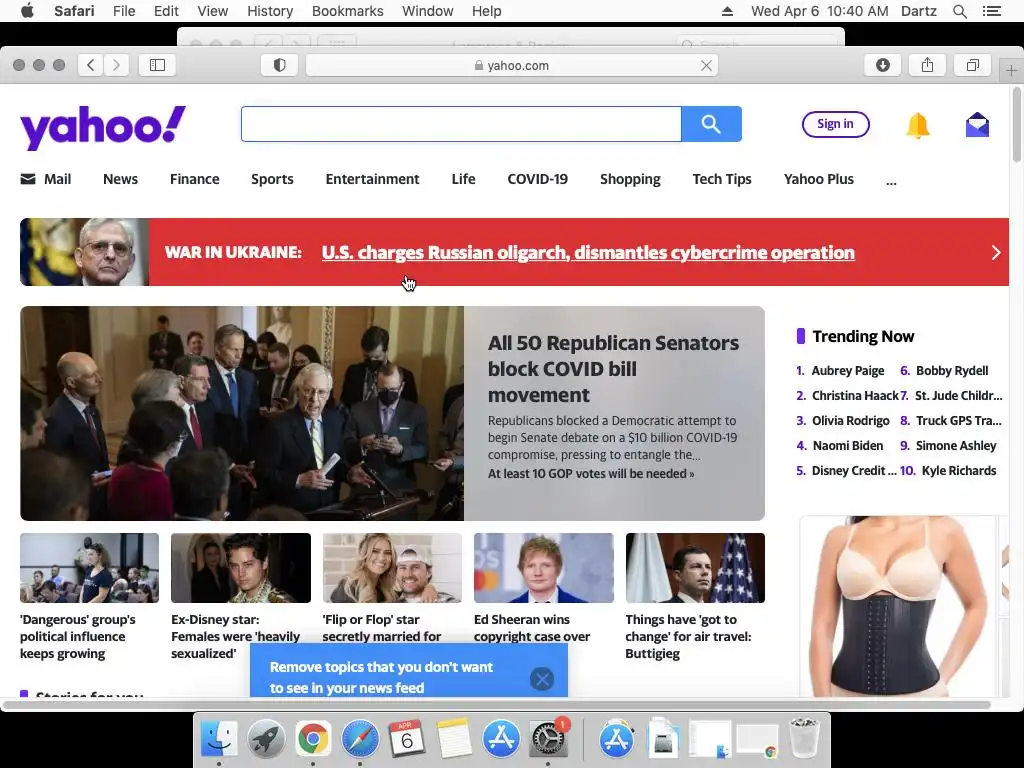Screen dimensions: 1024x768
Task: Open System Preferences with update badge
Action: click(x=548, y=739)
